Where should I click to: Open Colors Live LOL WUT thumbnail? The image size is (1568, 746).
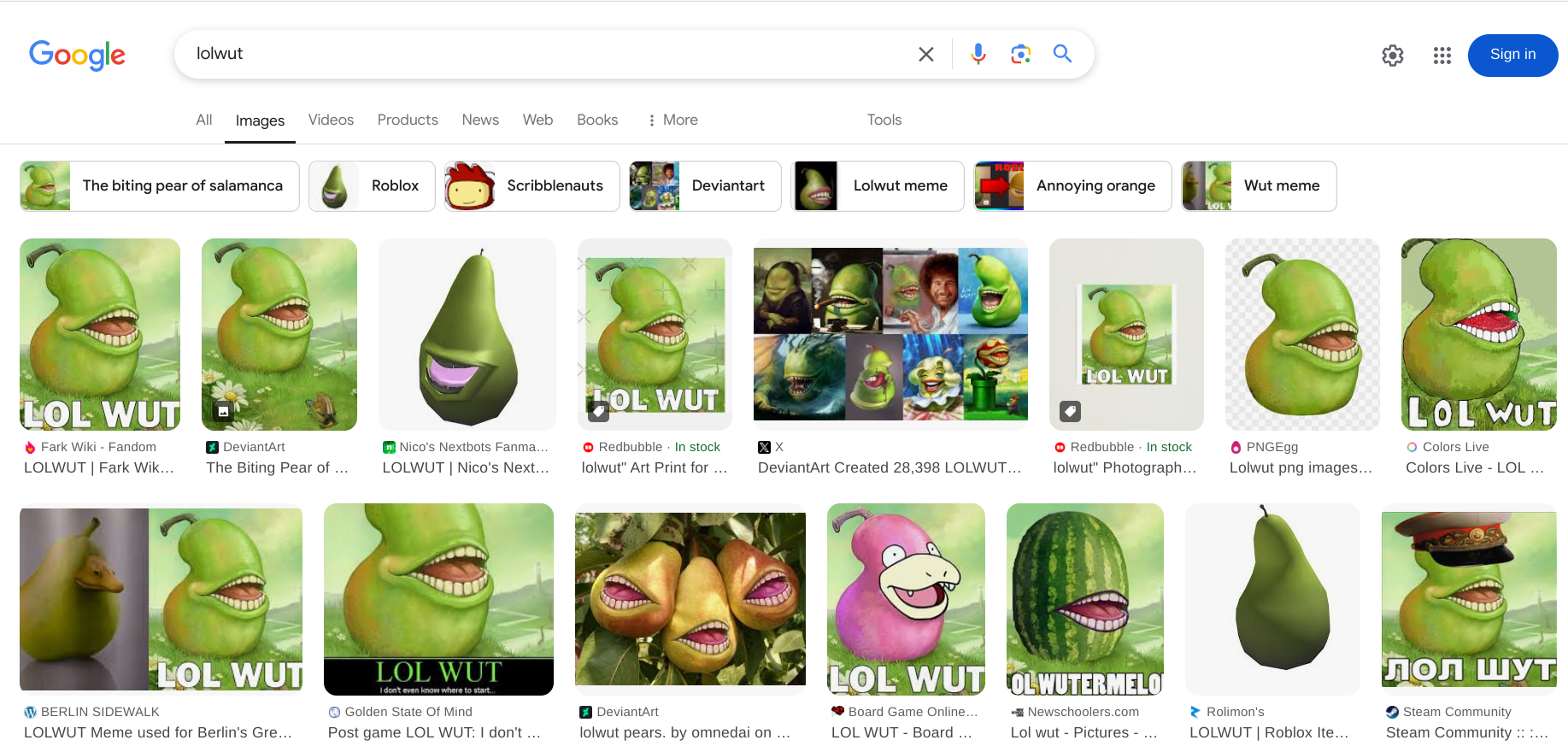1479,334
